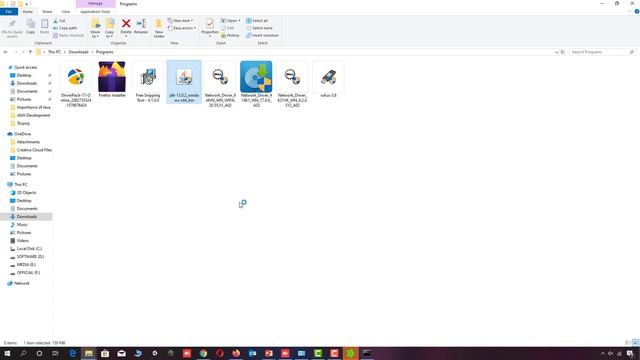Open MEDIA (E:) drive in navigation pane
Viewport: 640px width, 360px height.
click(x=26, y=264)
